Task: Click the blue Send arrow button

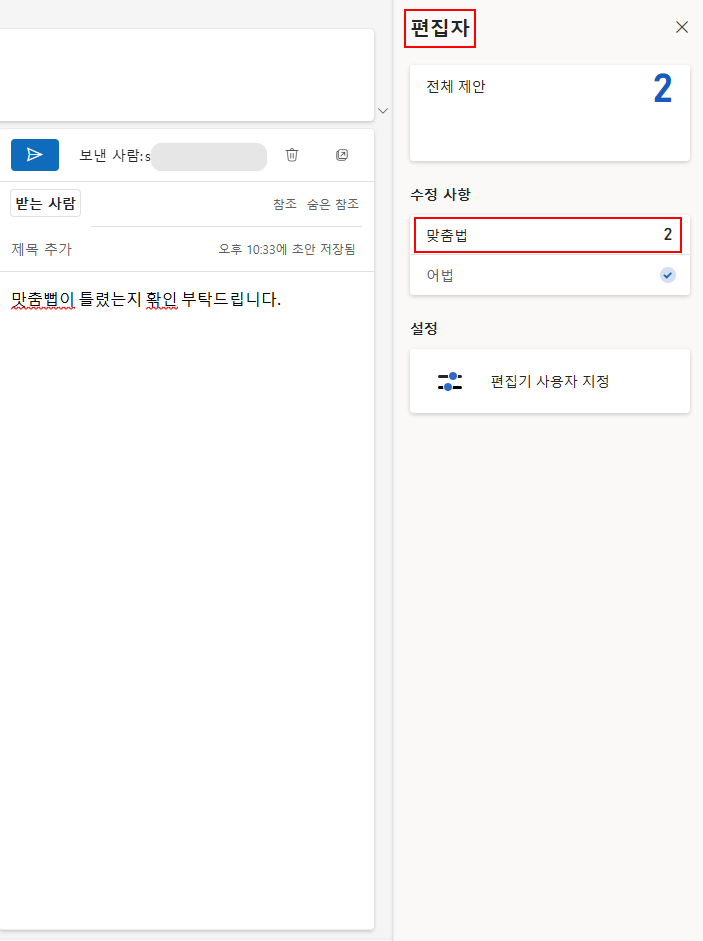Action: [x=35, y=155]
